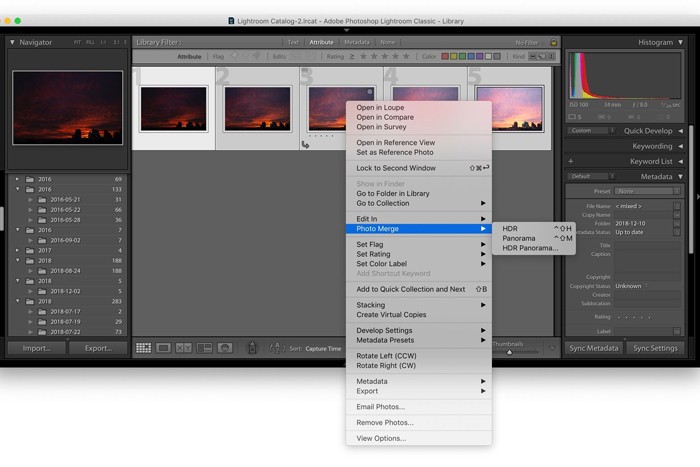Click the Import button
The height and width of the screenshot is (467, 700).
pos(37,348)
